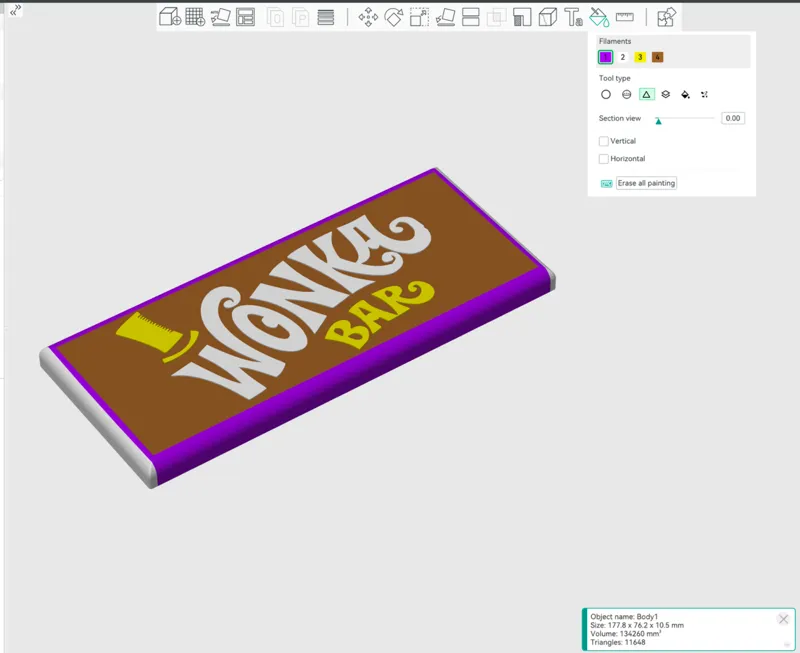
Task: Select white filament 2 swatch
Action: (x=622, y=57)
